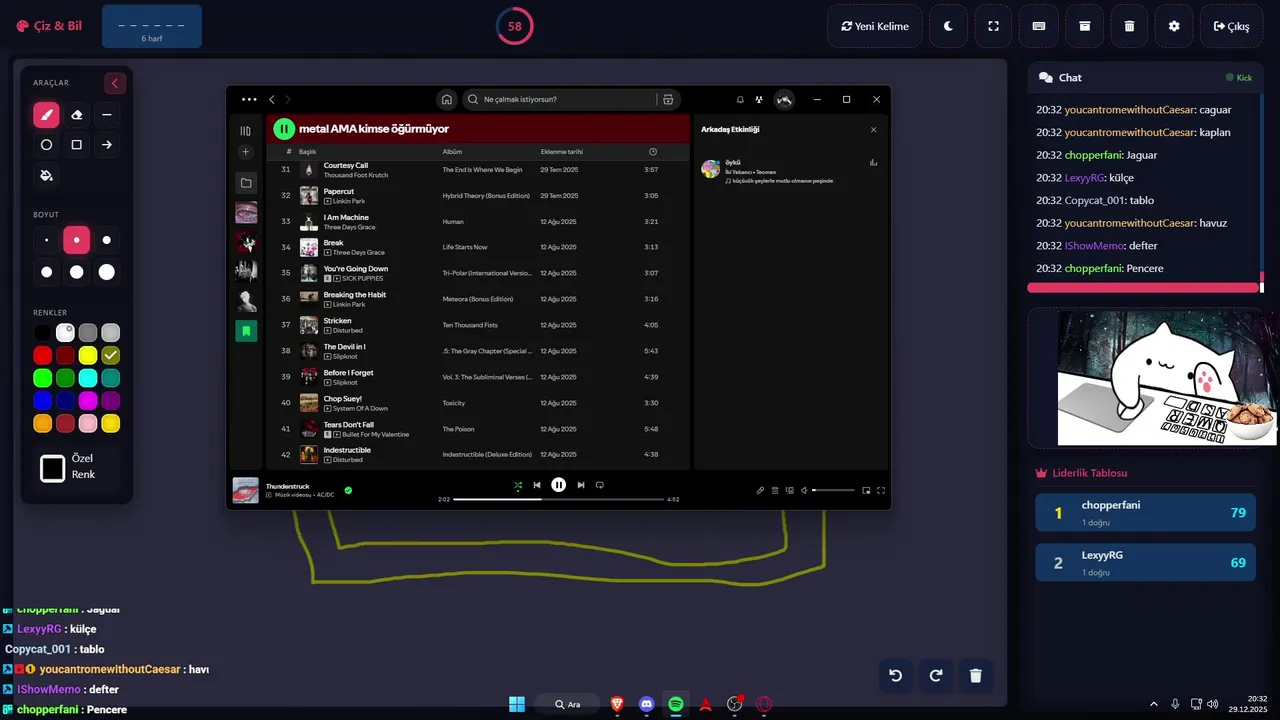Clear the canvas with bottom trash button
1280x720 pixels.
pyautogui.click(x=976, y=675)
